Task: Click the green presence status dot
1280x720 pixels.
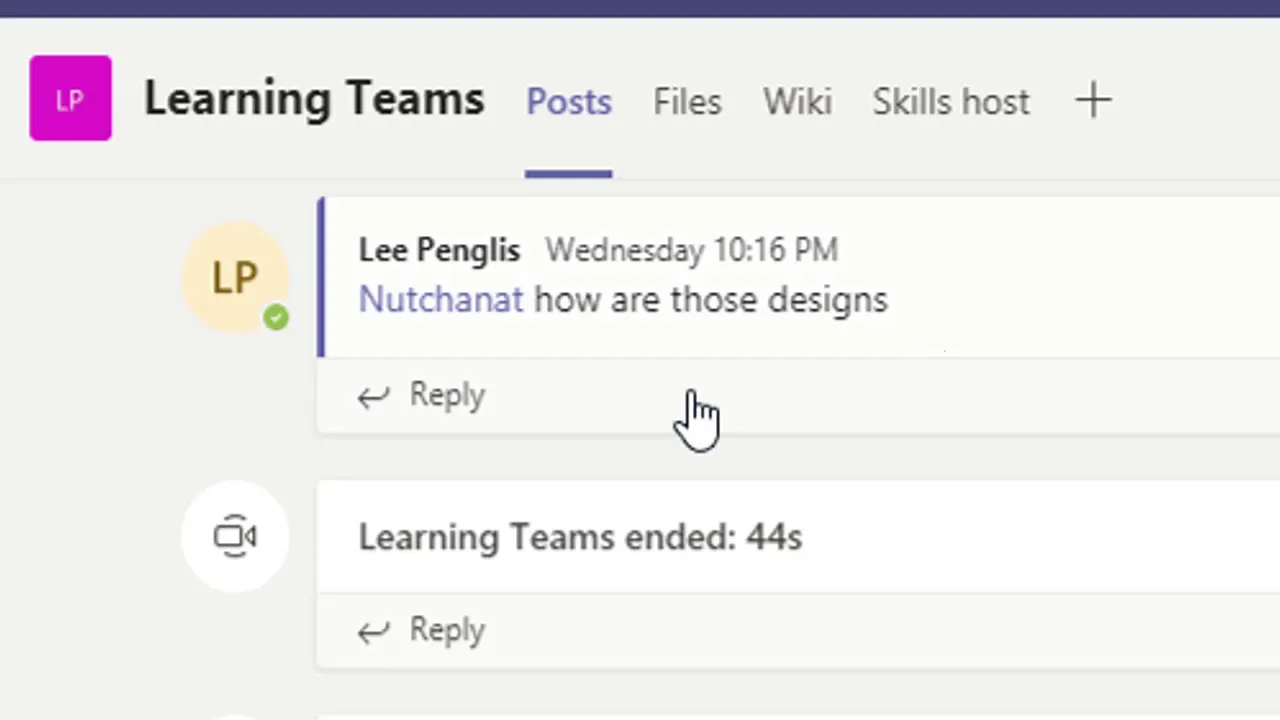Action: tap(276, 318)
